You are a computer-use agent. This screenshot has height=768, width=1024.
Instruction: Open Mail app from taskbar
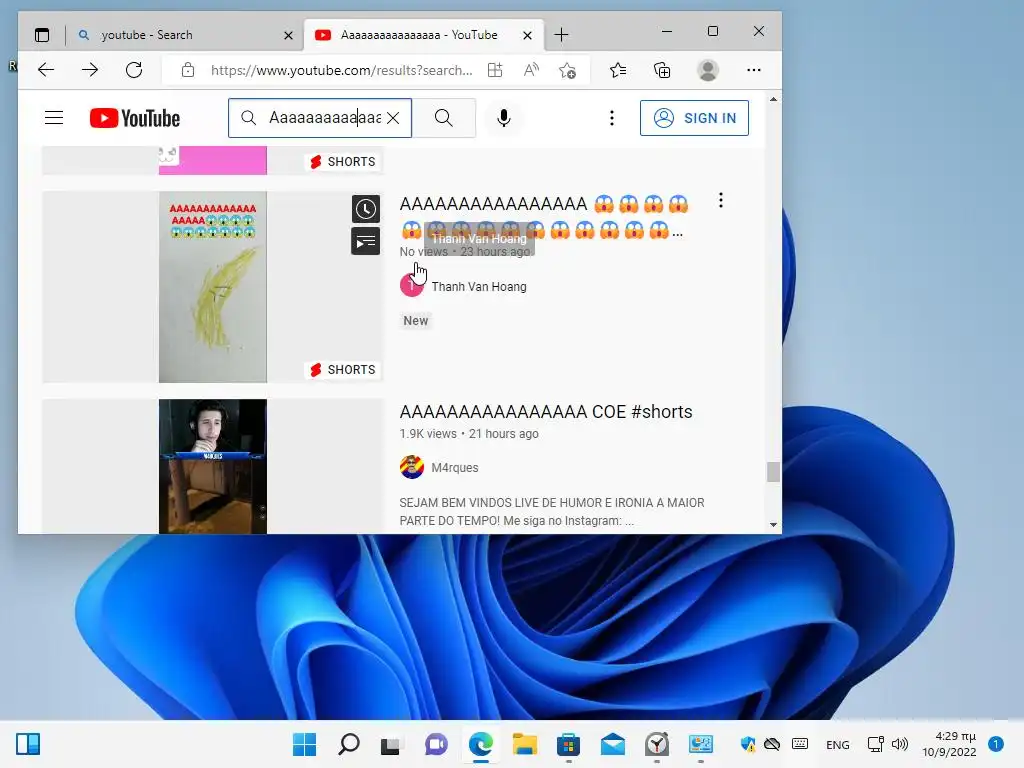(x=613, y=744)
